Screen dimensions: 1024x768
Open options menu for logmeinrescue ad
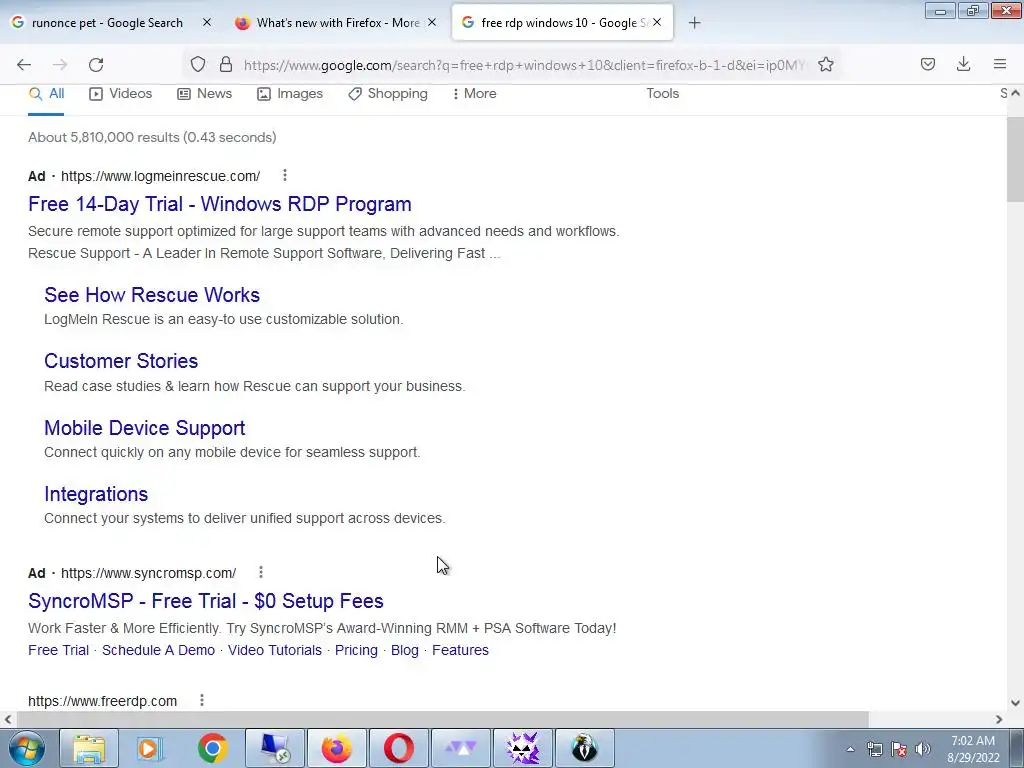click(285, 175)
